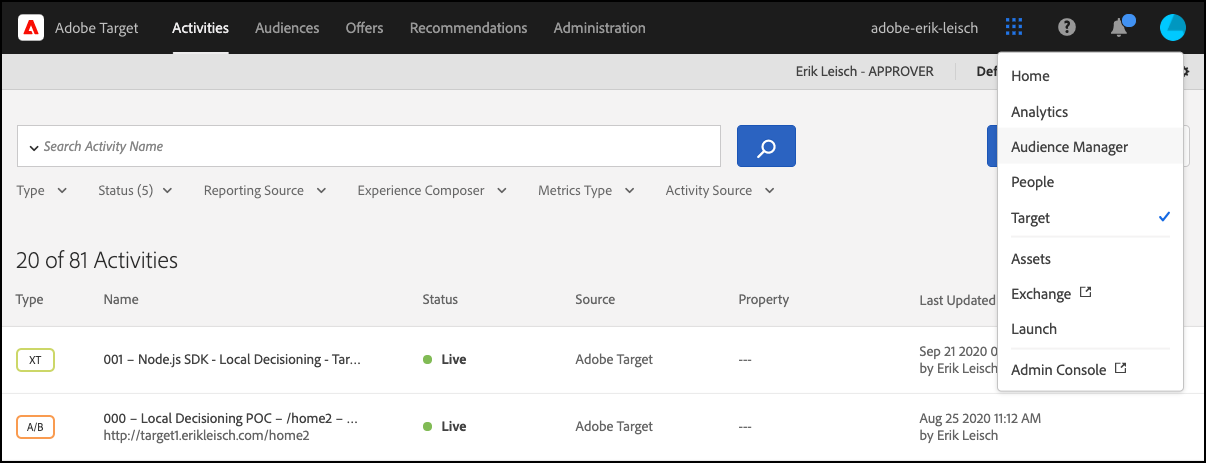Select Audience Manager from the app menu

tap(1069, 147)
